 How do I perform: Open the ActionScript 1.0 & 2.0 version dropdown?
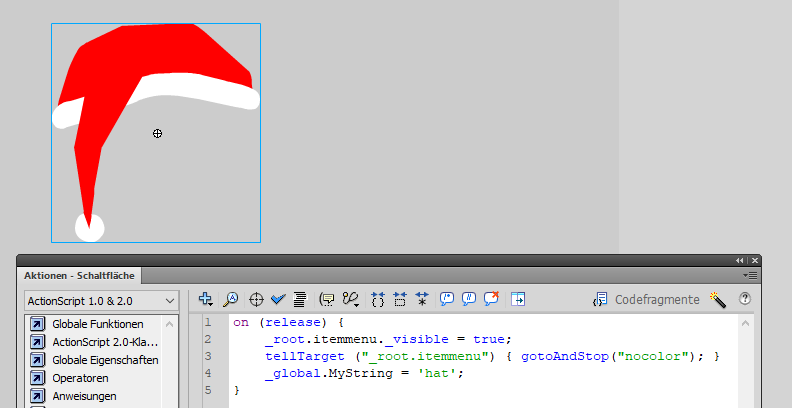101,300
